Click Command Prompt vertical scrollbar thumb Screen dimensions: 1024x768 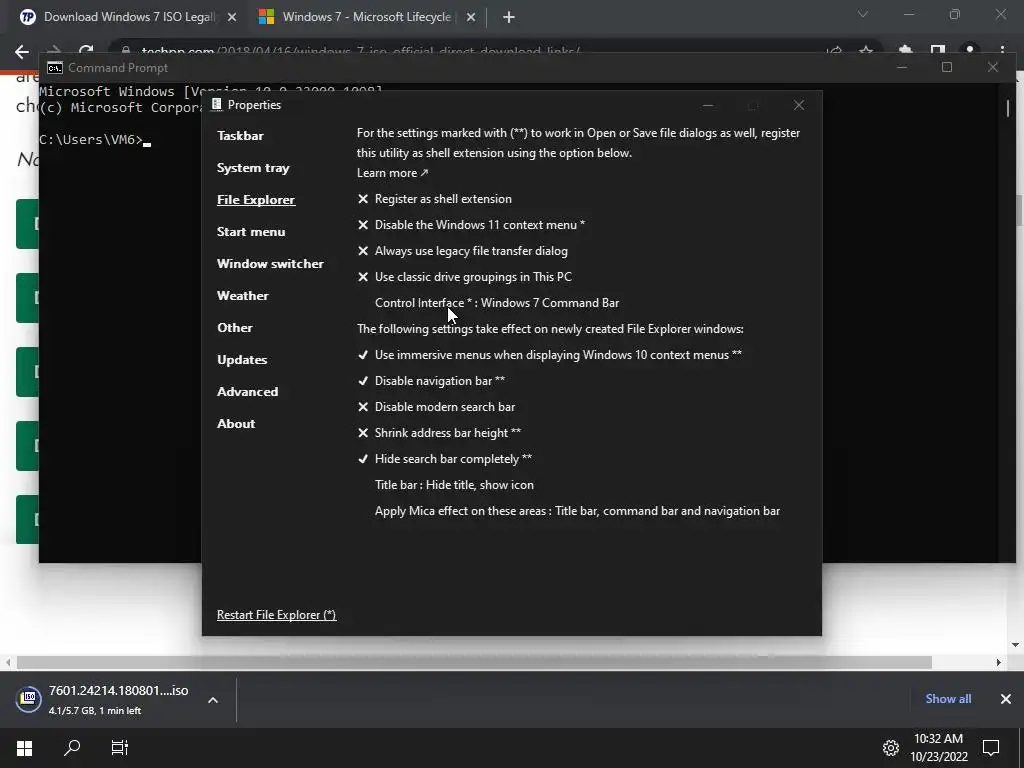[1008, 108]
